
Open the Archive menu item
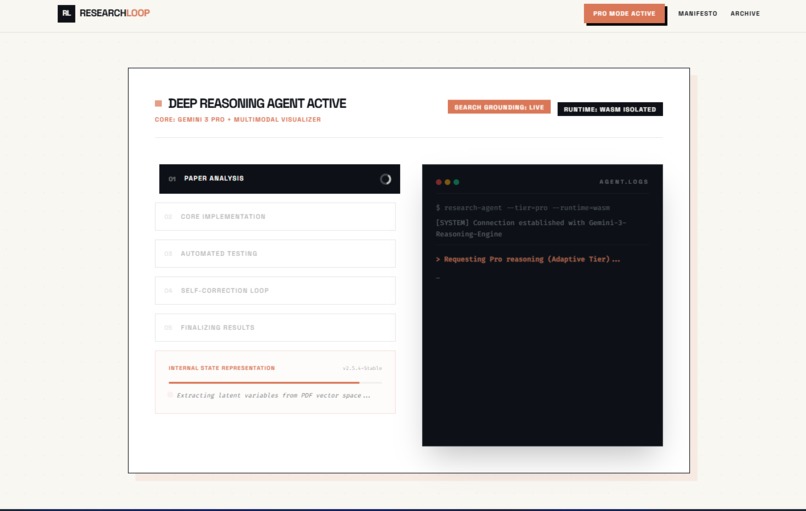[x=745, y=14]
